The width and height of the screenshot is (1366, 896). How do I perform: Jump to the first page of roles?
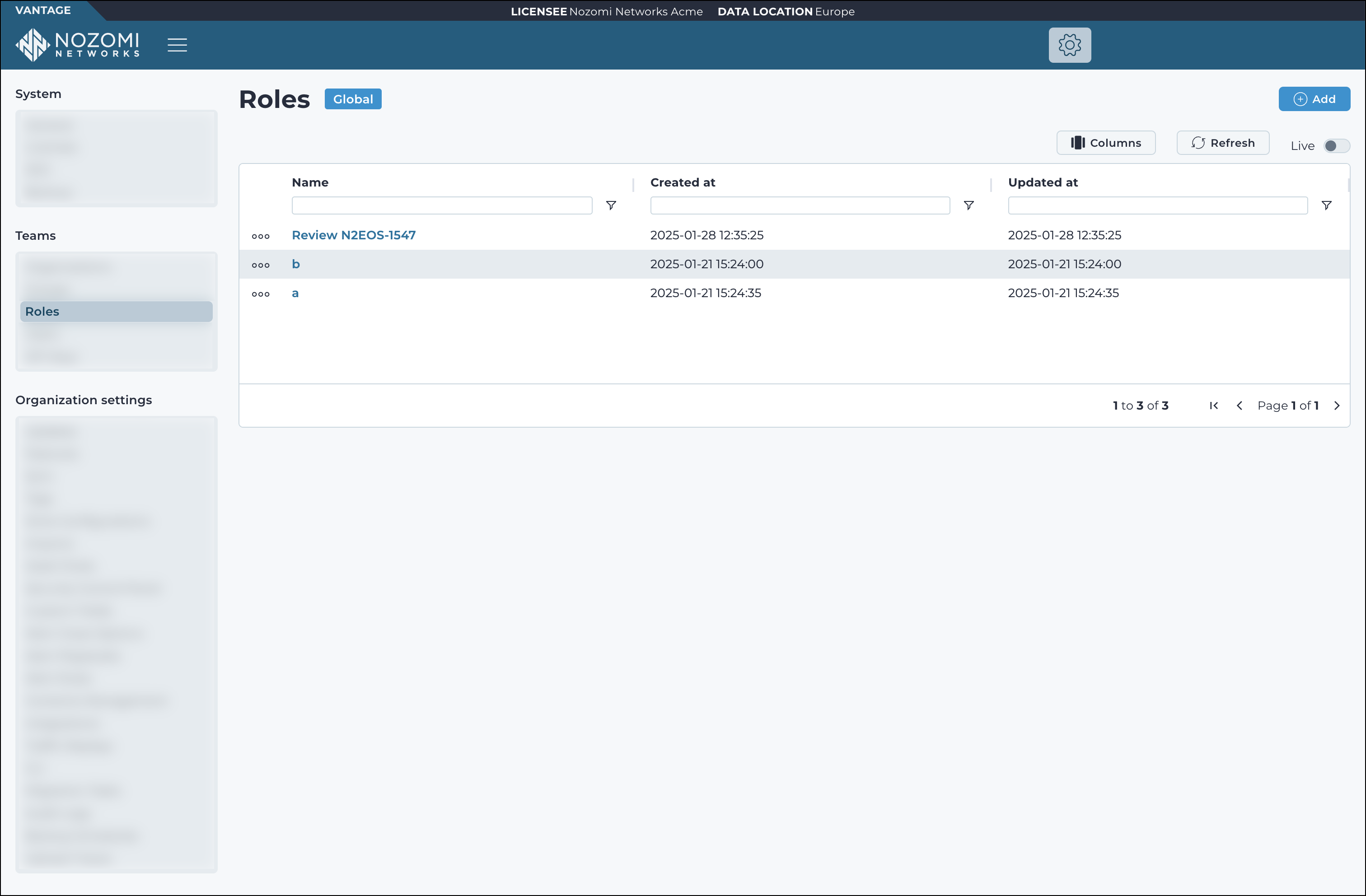[x=1213, y=405]
